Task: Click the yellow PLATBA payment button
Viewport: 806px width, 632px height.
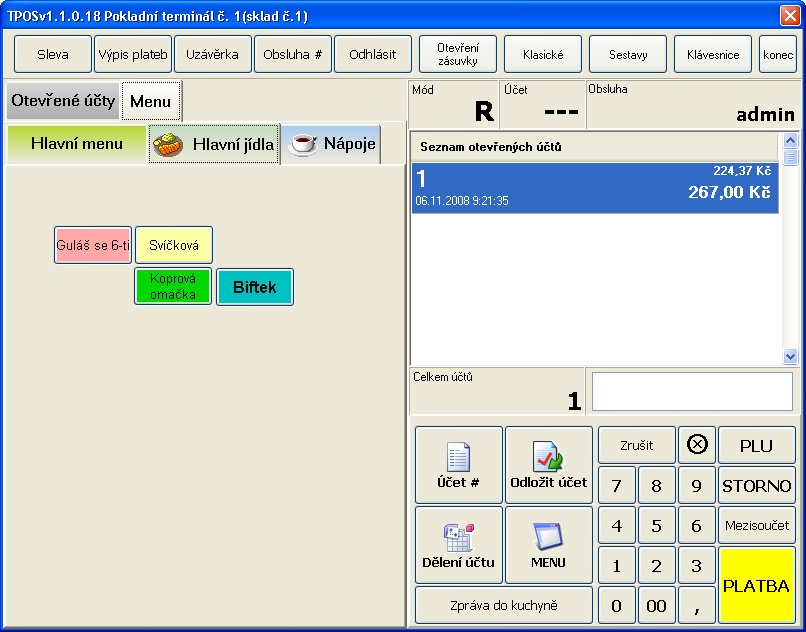Action: 757,585
